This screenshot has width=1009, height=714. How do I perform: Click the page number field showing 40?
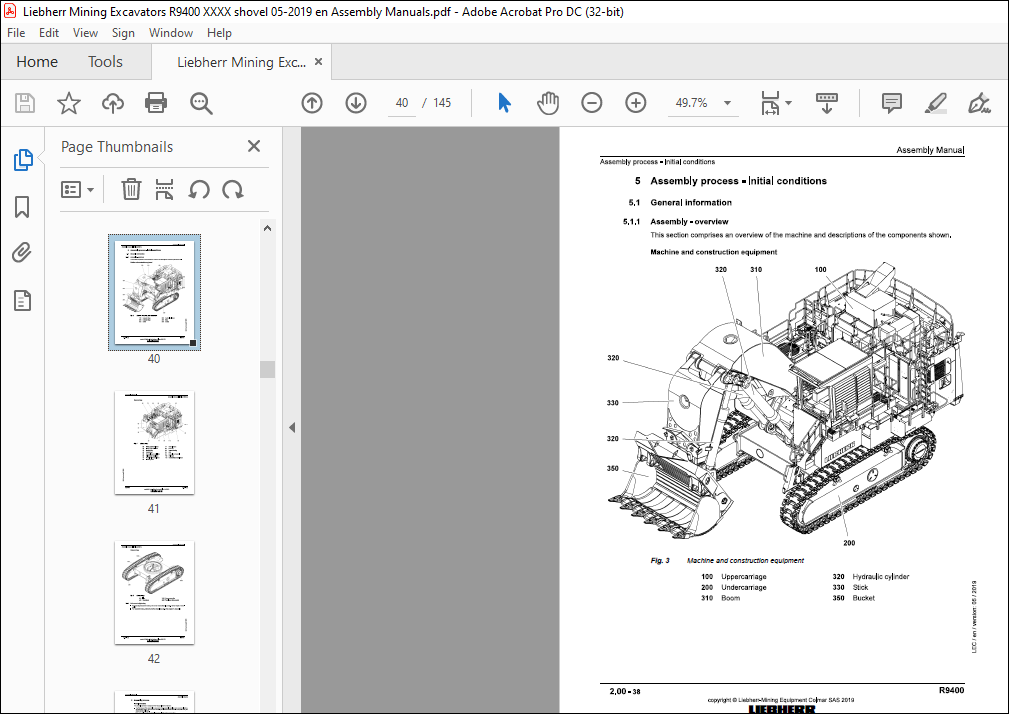[402, 103]
